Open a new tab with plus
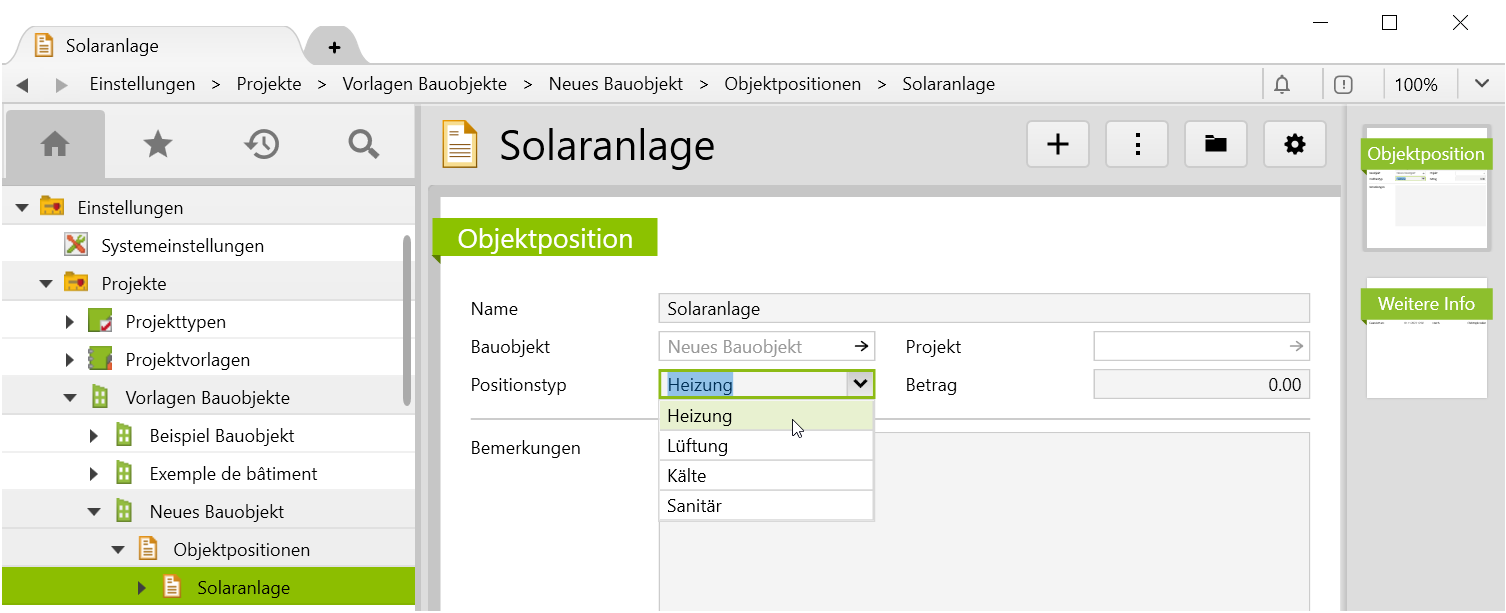1506x613 pixels. click(334, 47)
